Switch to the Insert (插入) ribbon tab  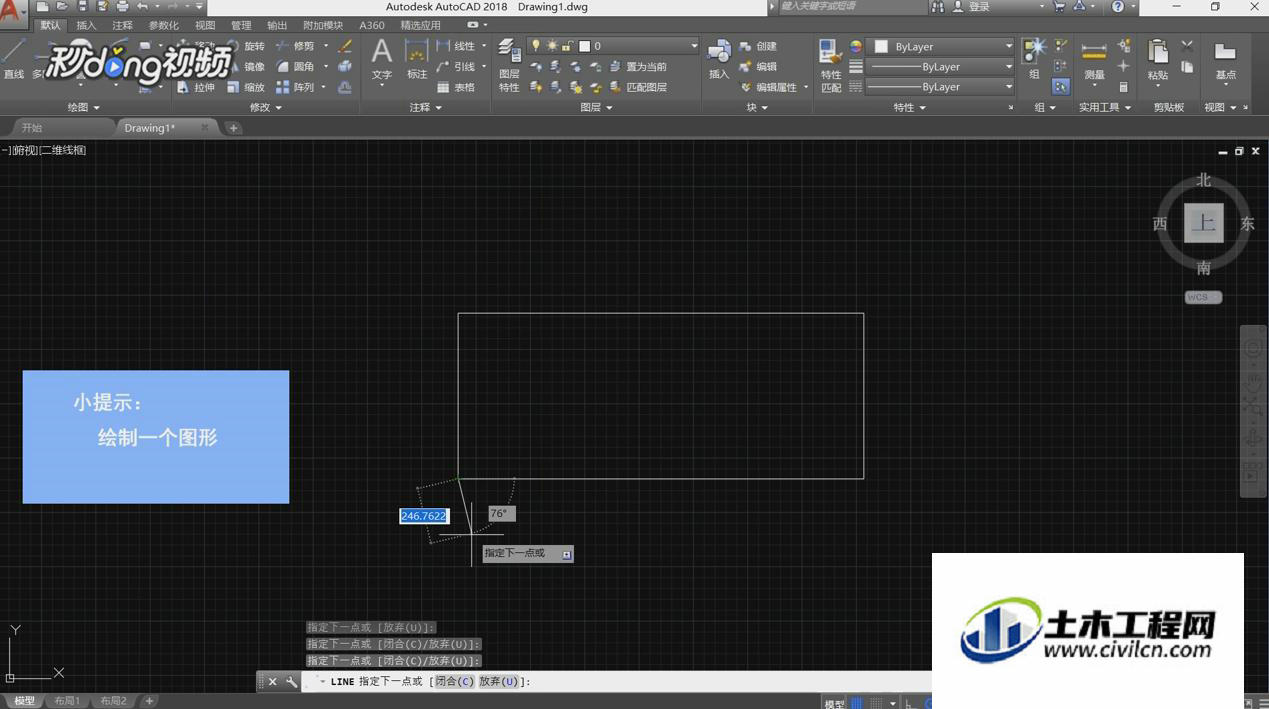[87, 25]
